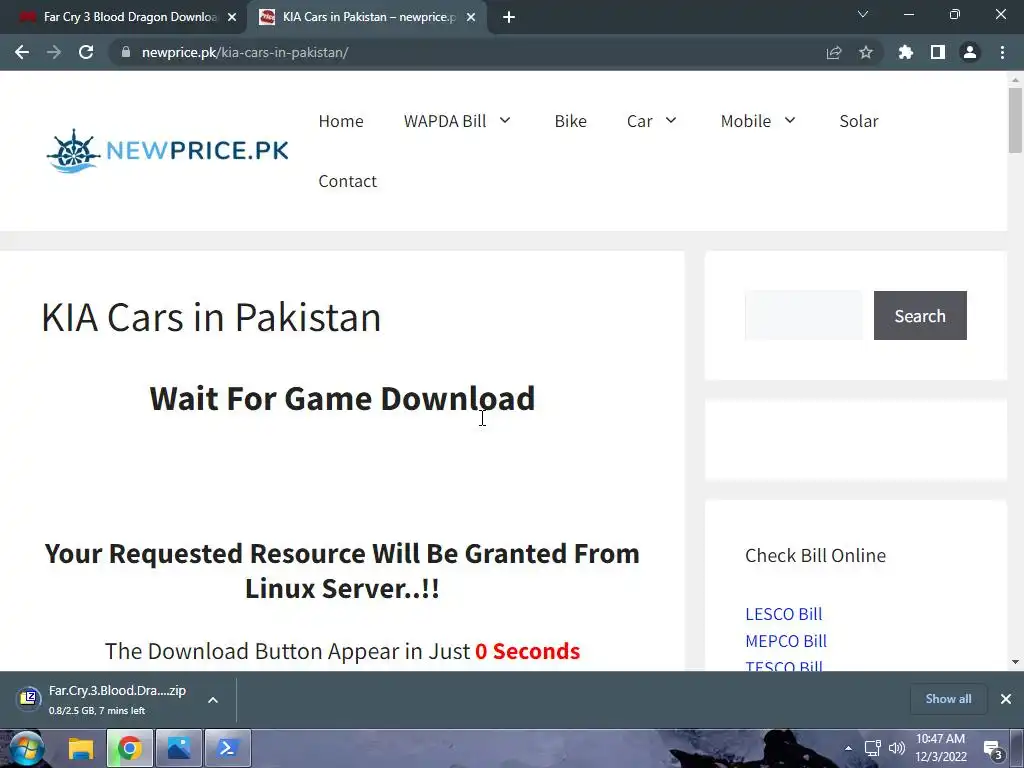Open the Contact menu item
The width and height of the screenshot is (1024, 768).
[x=347, y=181]
